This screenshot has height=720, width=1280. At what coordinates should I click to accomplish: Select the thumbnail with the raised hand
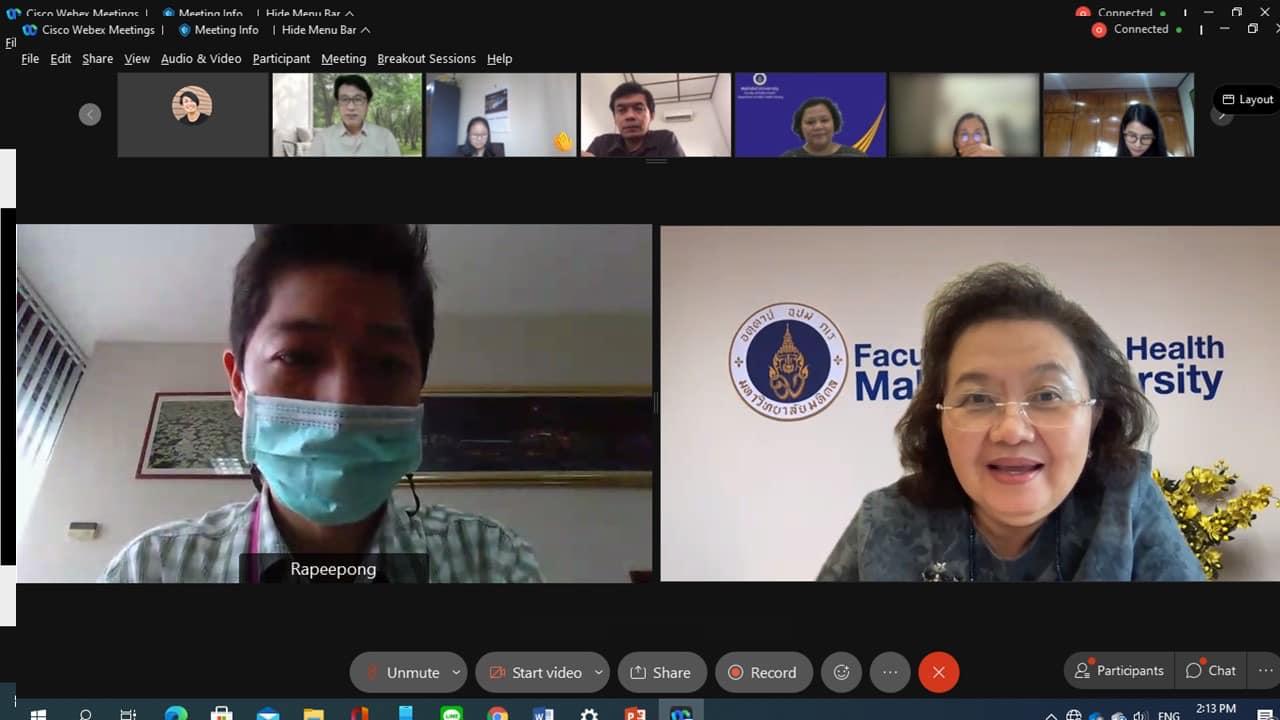501,115
